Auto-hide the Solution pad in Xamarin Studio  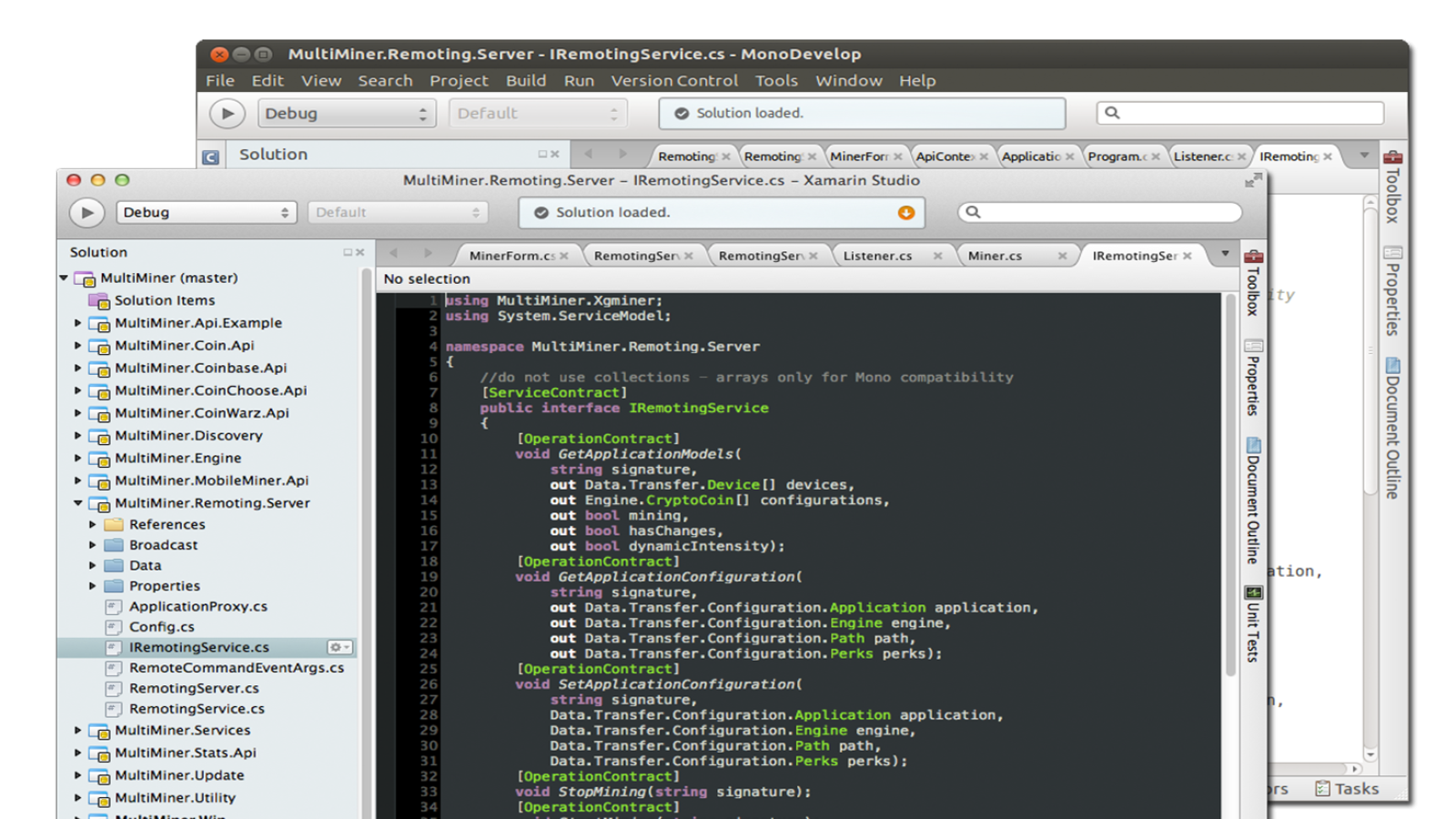[348, 252]
